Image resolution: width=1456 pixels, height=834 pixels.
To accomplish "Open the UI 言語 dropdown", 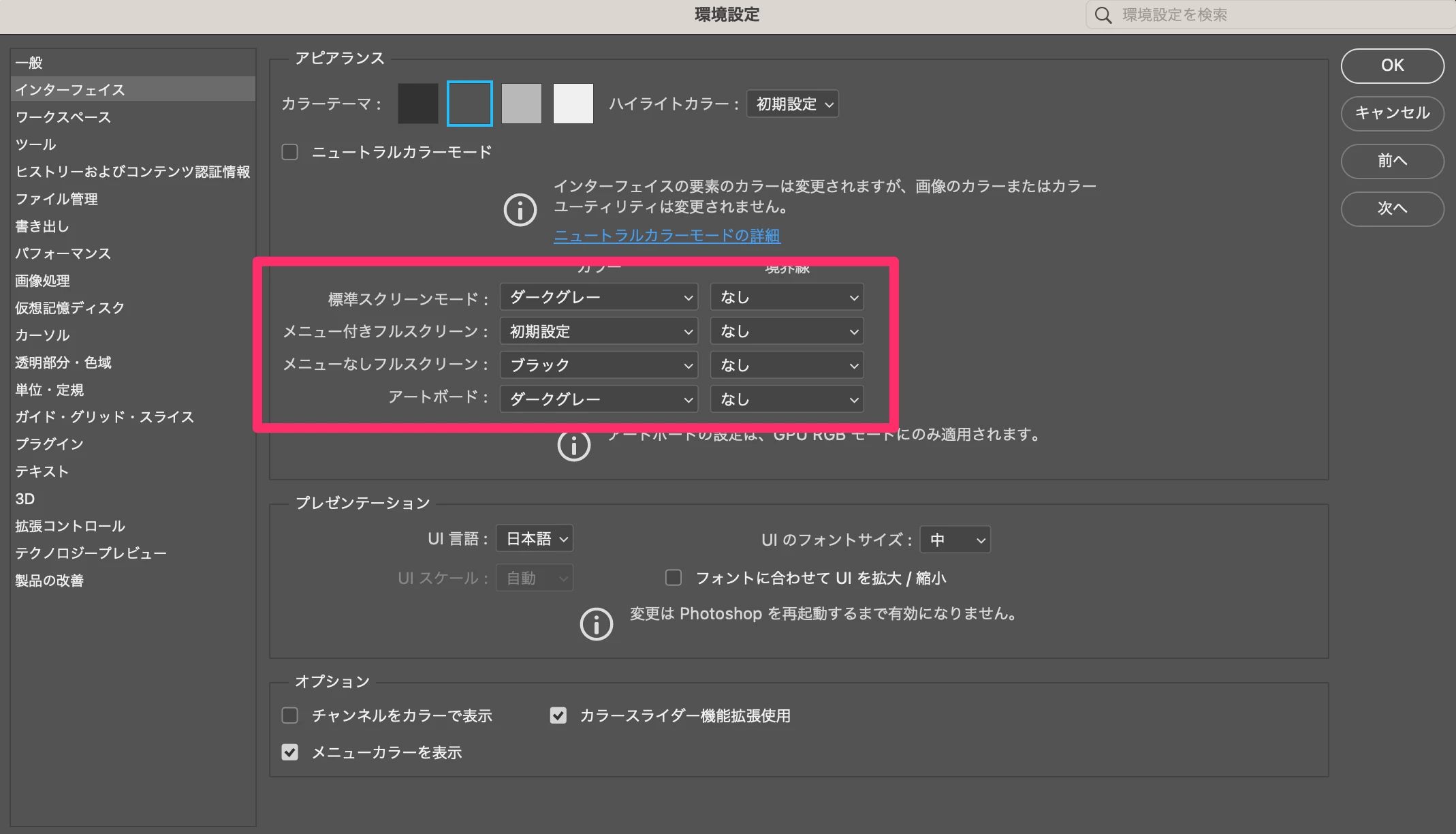I will (535, 539).
